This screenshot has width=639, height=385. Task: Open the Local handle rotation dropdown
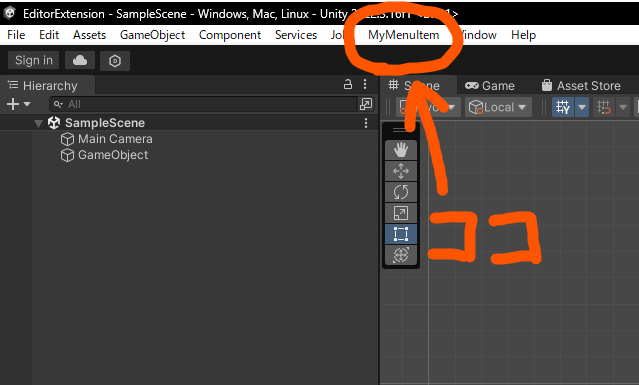tap(498, 108)
